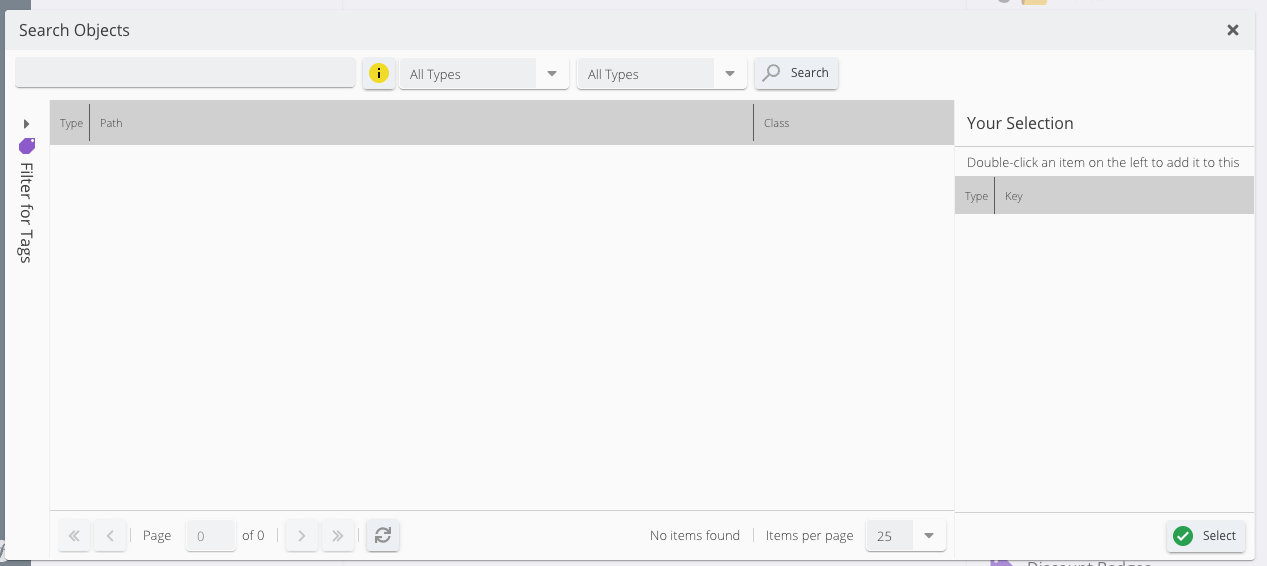This screenshot has width=1267, height=566.
Task: Focus the search query text field
Action: tap(185, 73)
